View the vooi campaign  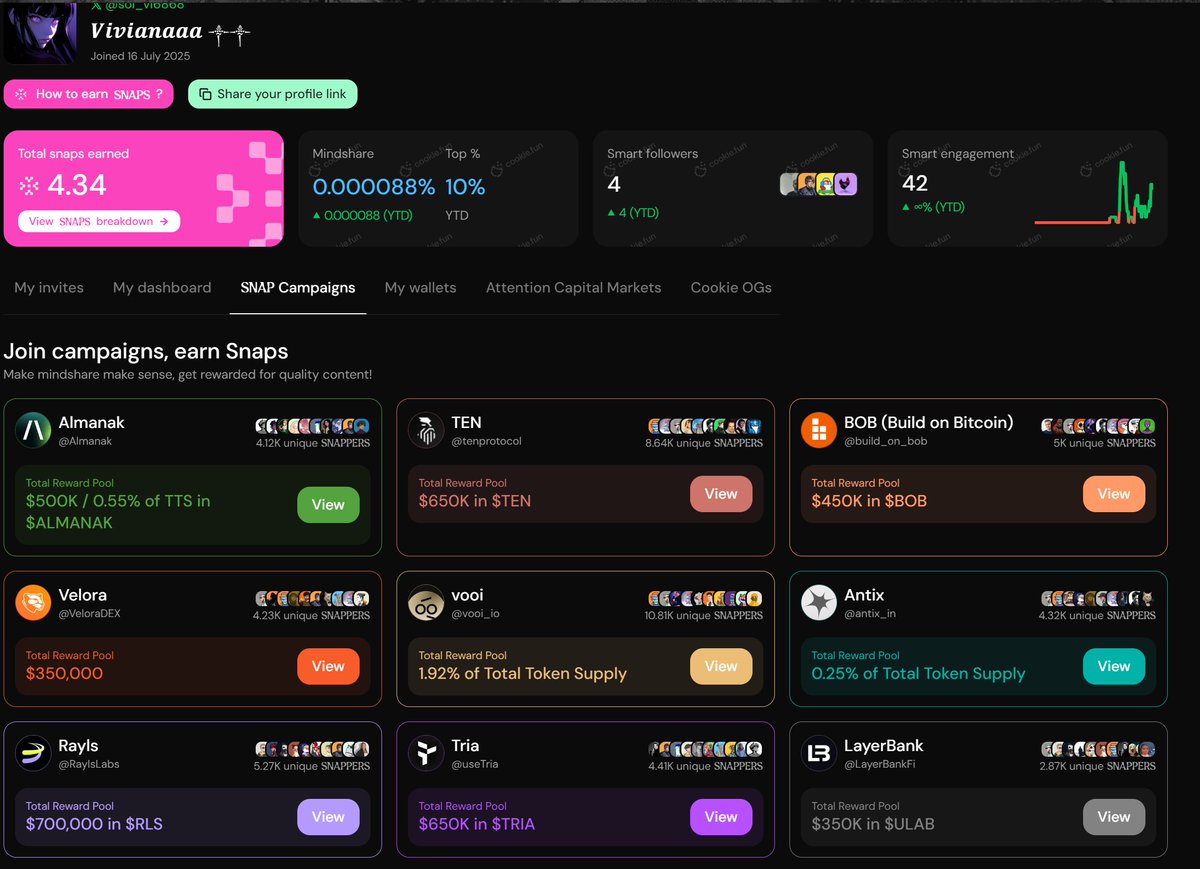721,666
